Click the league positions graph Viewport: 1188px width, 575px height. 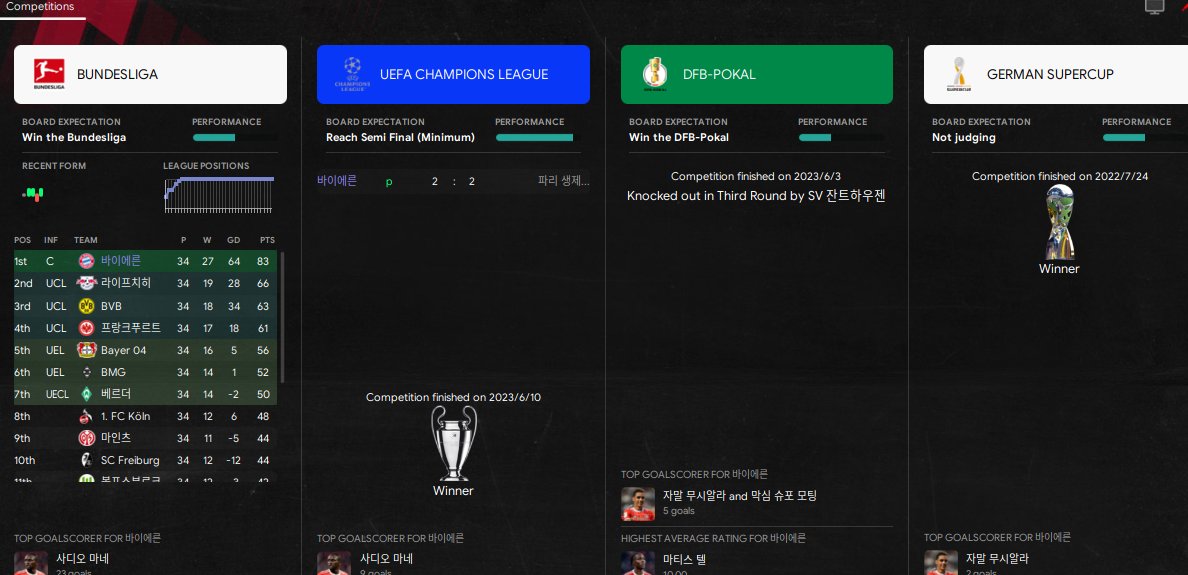(x=219, y=195)
